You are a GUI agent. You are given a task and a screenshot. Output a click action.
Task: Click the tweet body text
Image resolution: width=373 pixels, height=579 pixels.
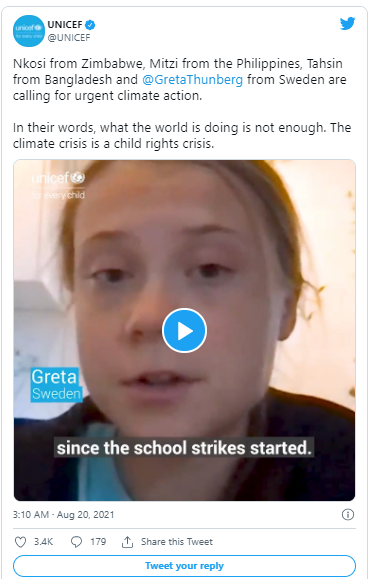pos(181,103)
